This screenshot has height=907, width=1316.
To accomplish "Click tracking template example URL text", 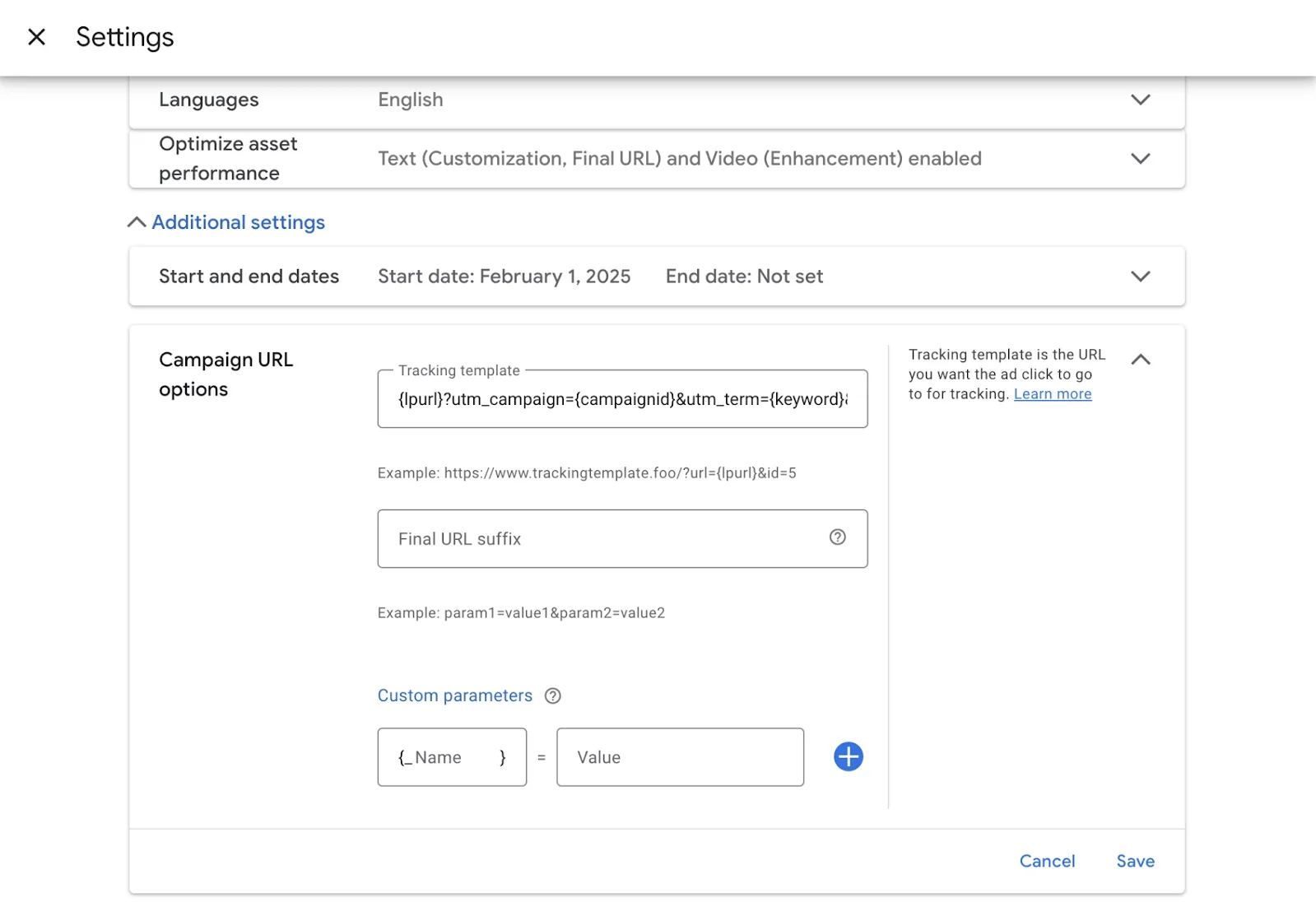I will [587, 473].
